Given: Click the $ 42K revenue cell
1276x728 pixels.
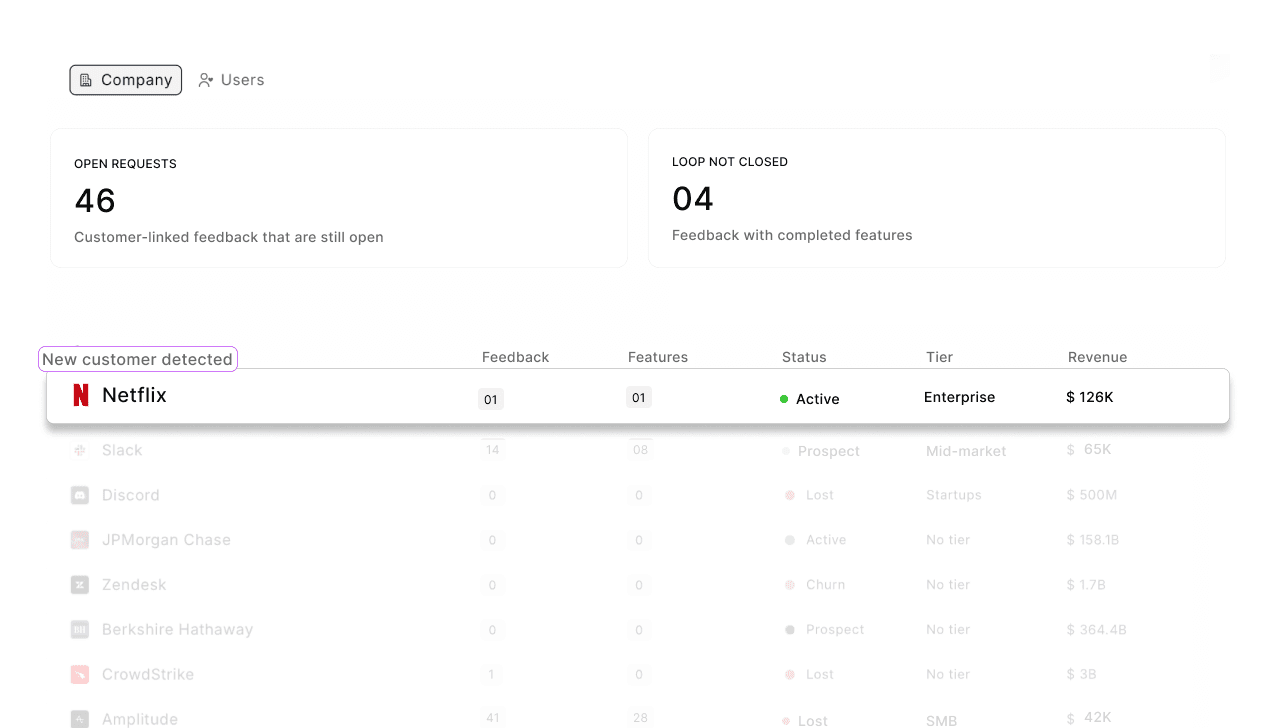Looking at the screenshot, I should [x=1090, y=718].
